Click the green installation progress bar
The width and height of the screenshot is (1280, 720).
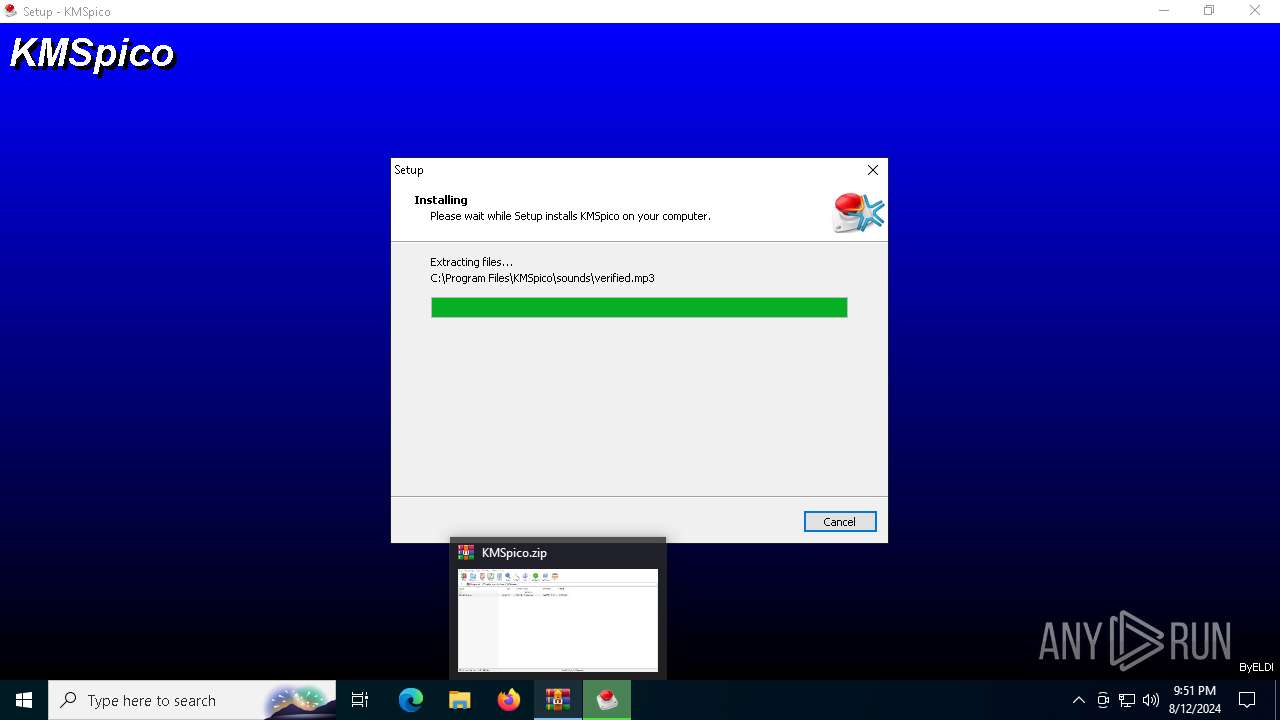point(639,307)
